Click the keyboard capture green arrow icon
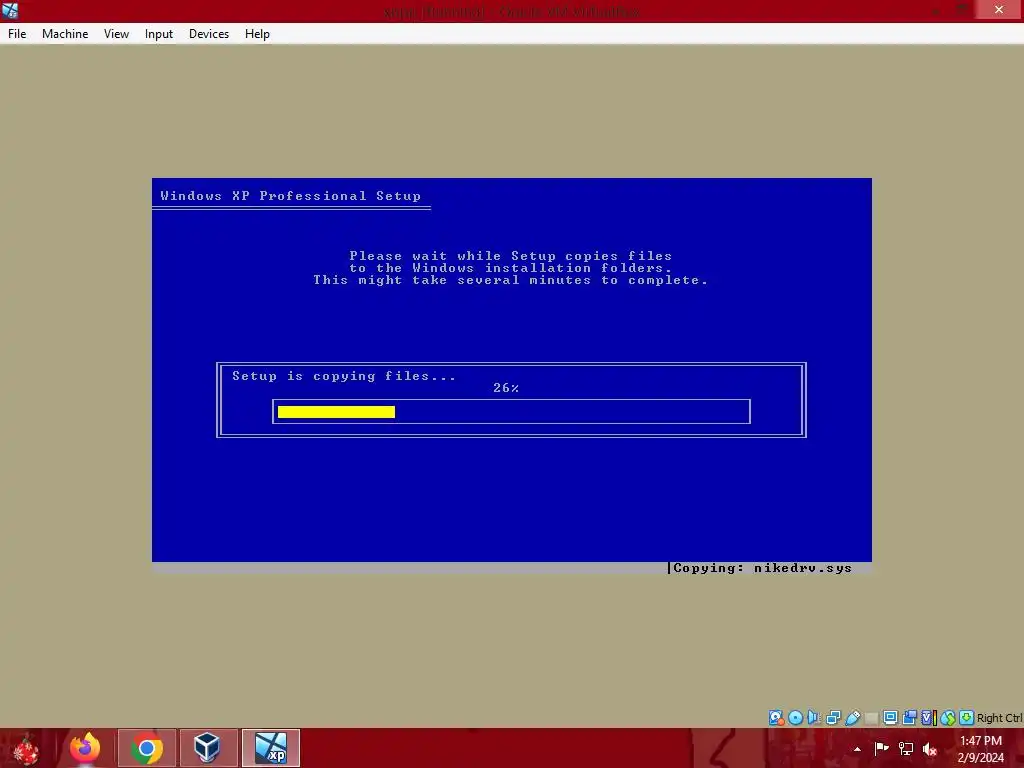Screen dimensions: 1024x768 pos(967,718)
